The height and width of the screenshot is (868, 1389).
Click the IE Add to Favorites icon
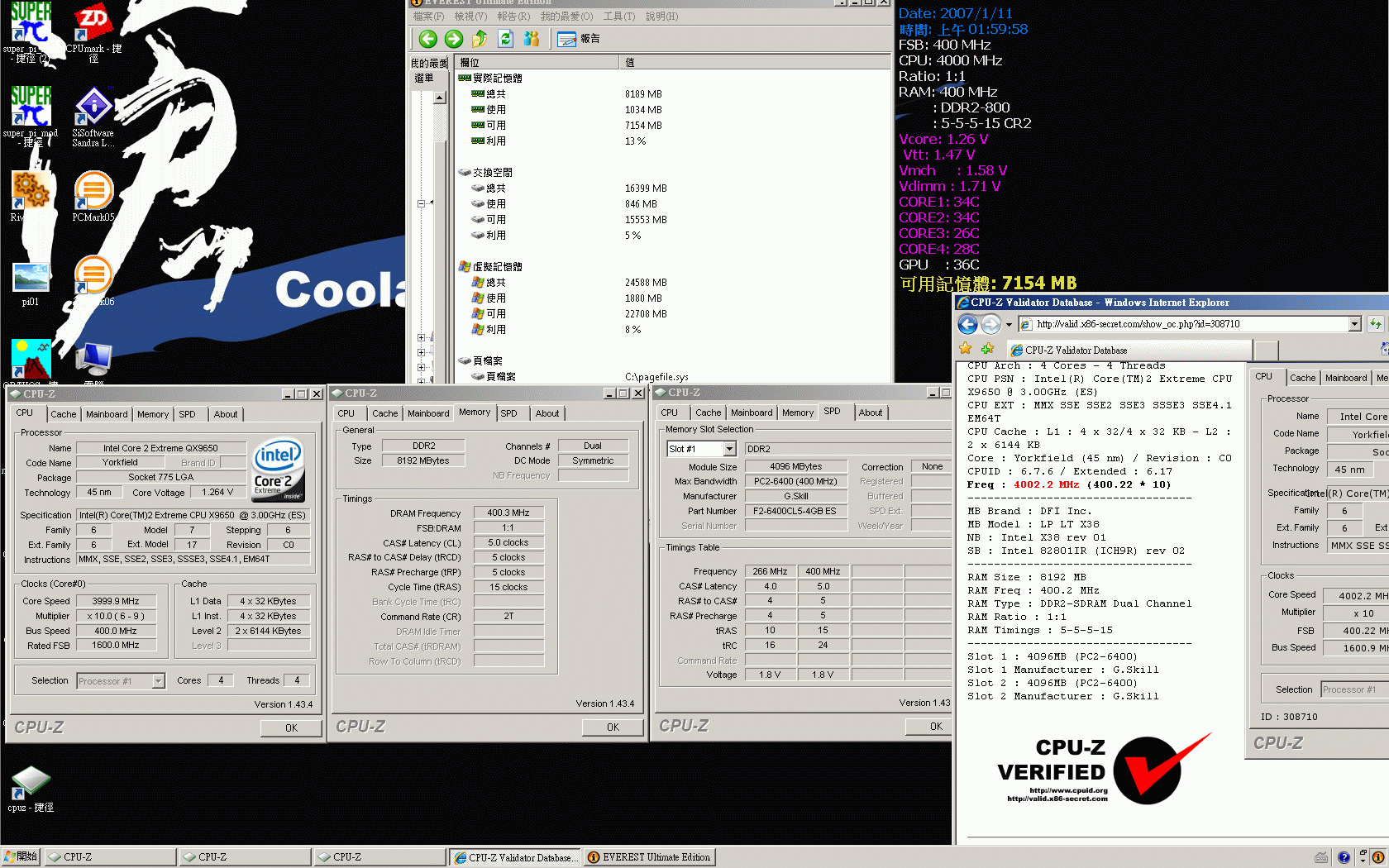click(987, 349)
